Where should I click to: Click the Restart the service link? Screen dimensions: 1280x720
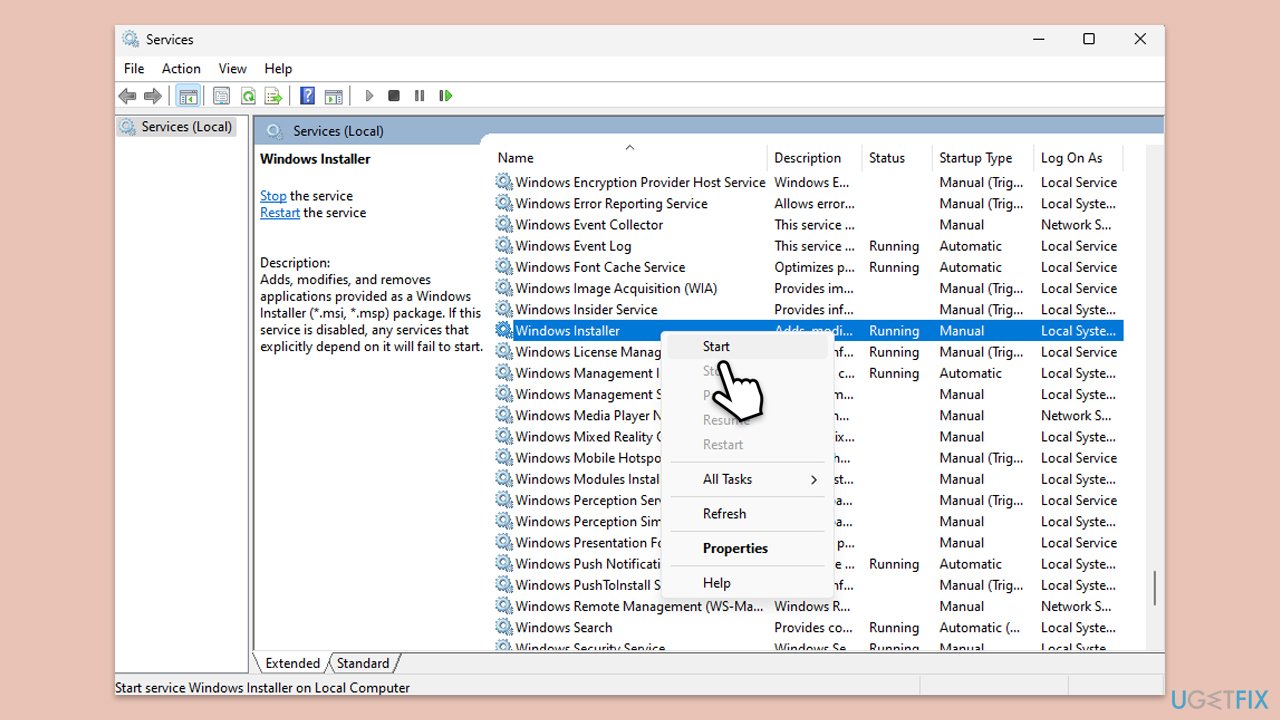280,213
